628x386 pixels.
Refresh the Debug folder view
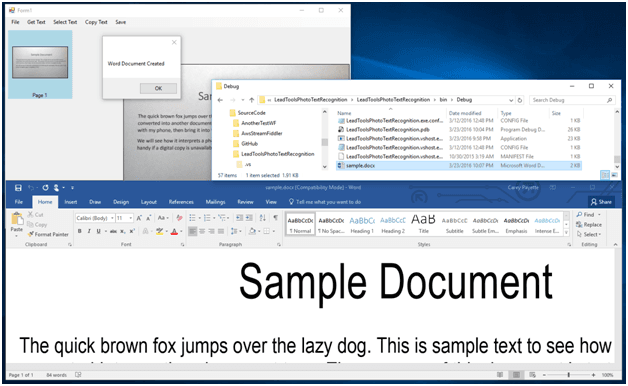519,100
